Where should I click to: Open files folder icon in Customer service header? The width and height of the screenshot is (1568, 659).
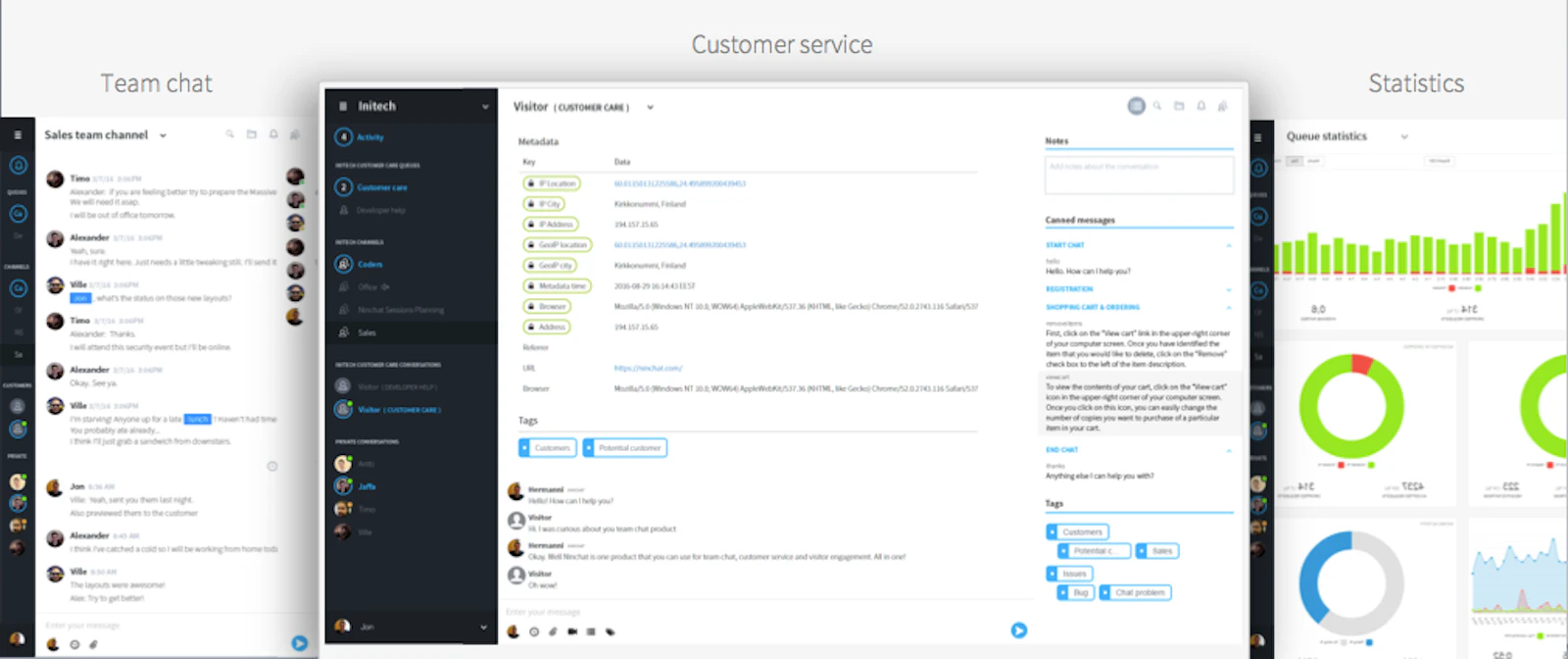[1179, 106]
